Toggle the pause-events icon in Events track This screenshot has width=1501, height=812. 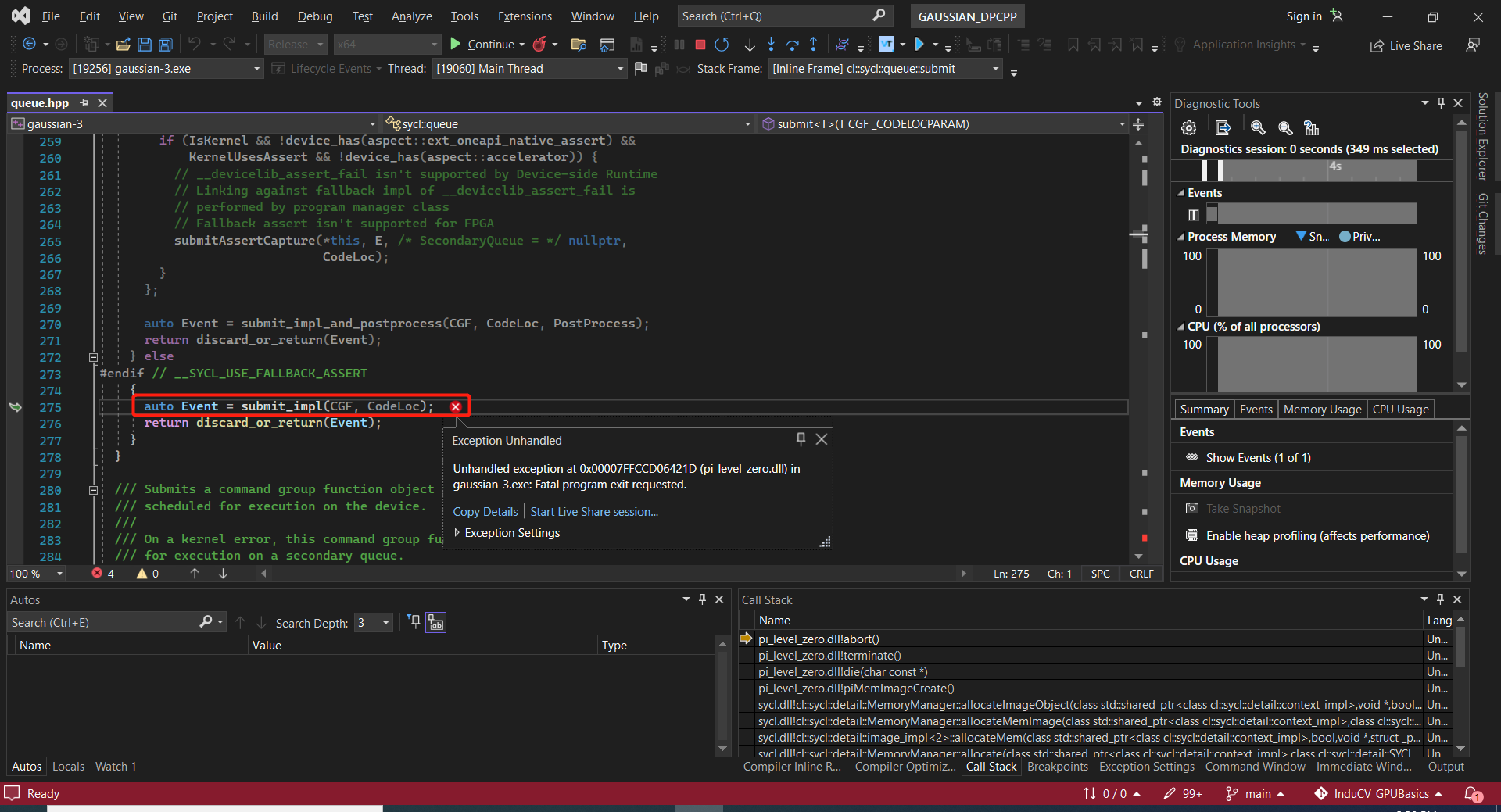[1193, 215]
